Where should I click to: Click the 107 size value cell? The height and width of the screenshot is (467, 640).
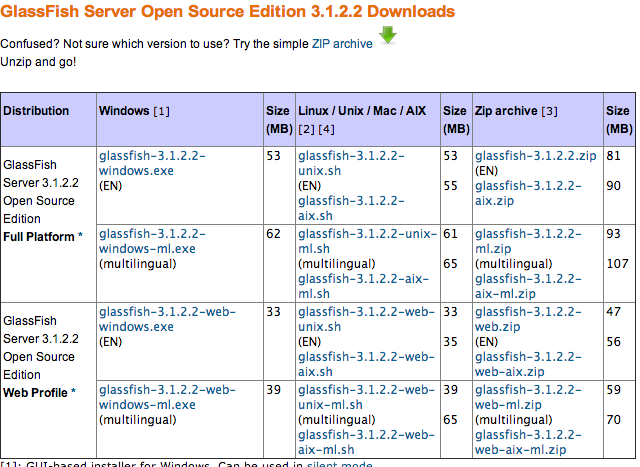pyautogui.click(x=618, y=264)
